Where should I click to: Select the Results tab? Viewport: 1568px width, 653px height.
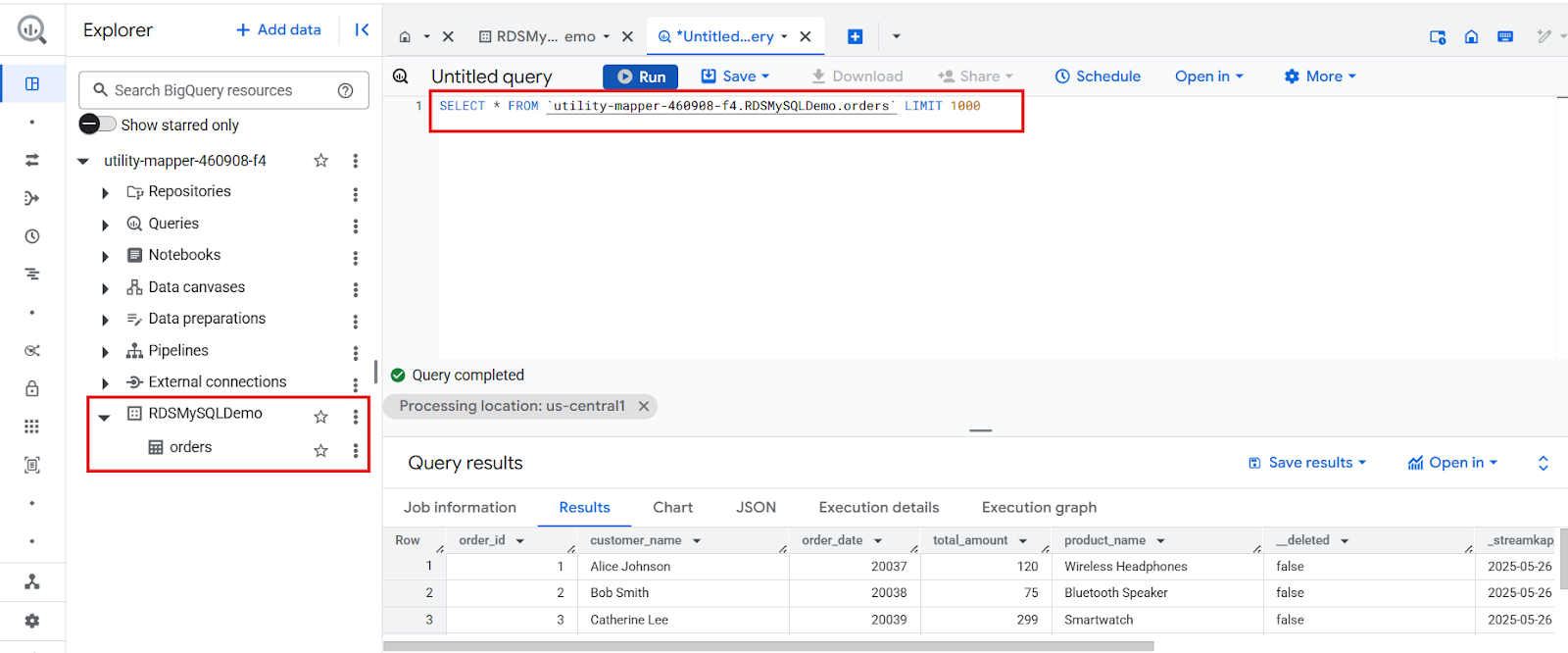click(x=584, y=507)
